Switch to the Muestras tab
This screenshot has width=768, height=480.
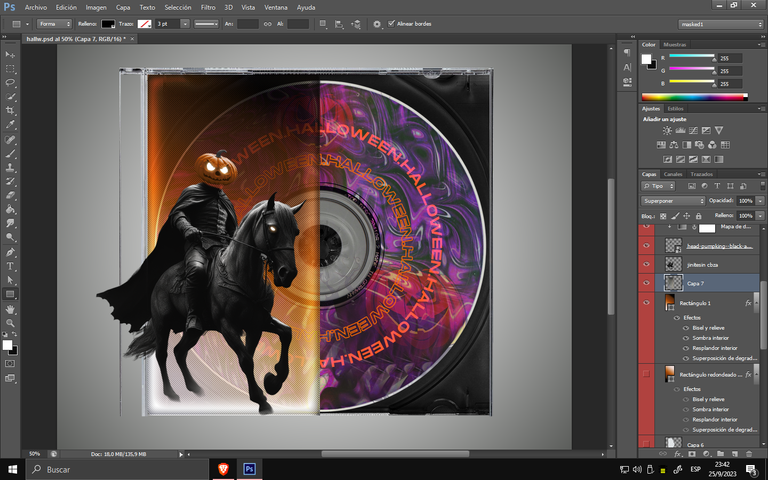click(674, 45)
